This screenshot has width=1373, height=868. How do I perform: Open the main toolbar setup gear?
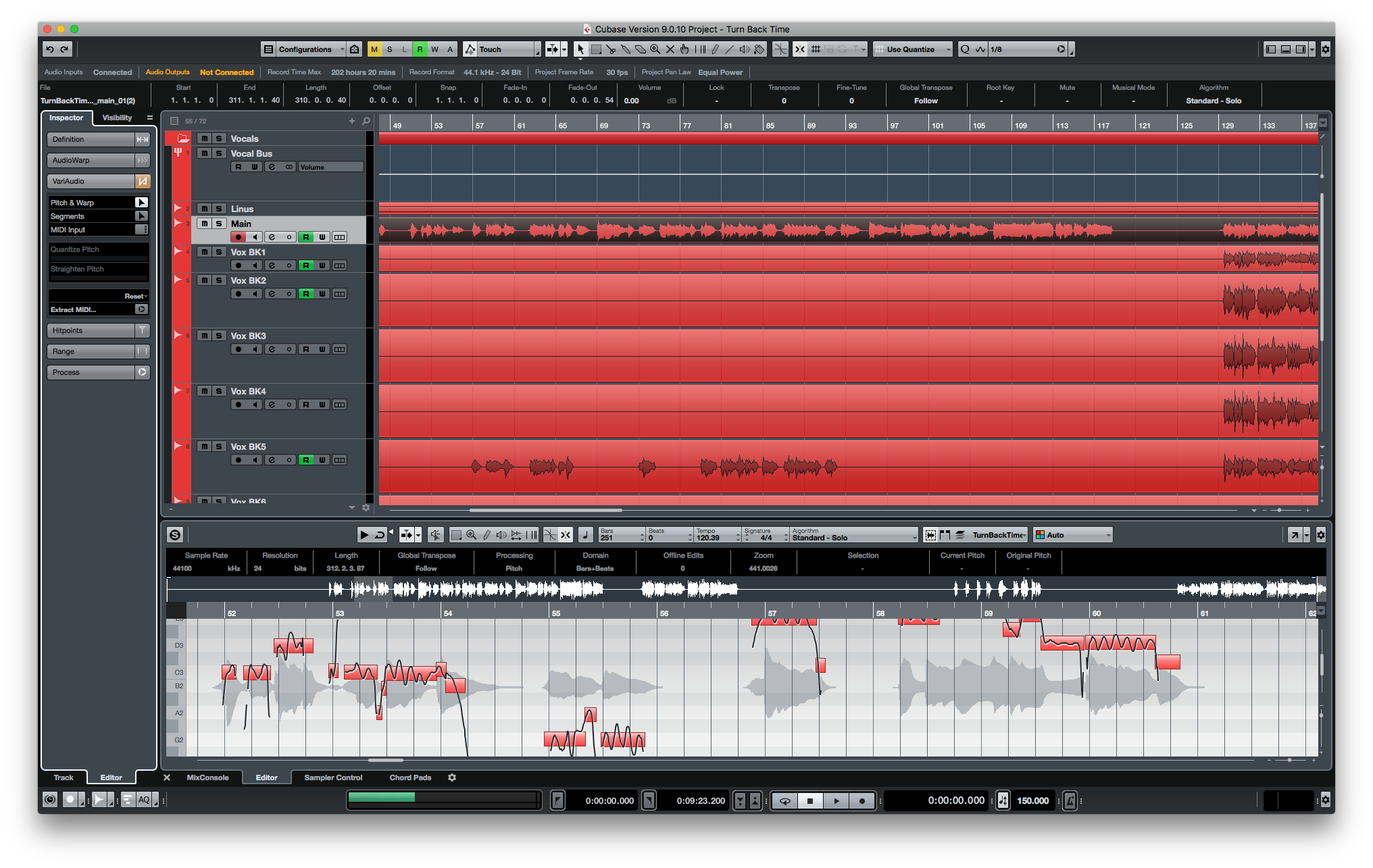pyautogui.click(x=1326, y=49)
